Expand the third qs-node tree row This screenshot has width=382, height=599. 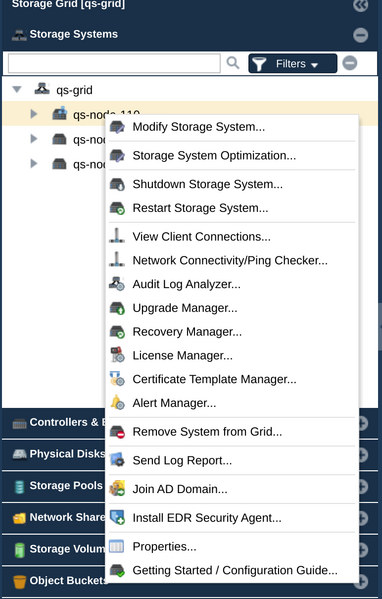(x=34, y=164)
